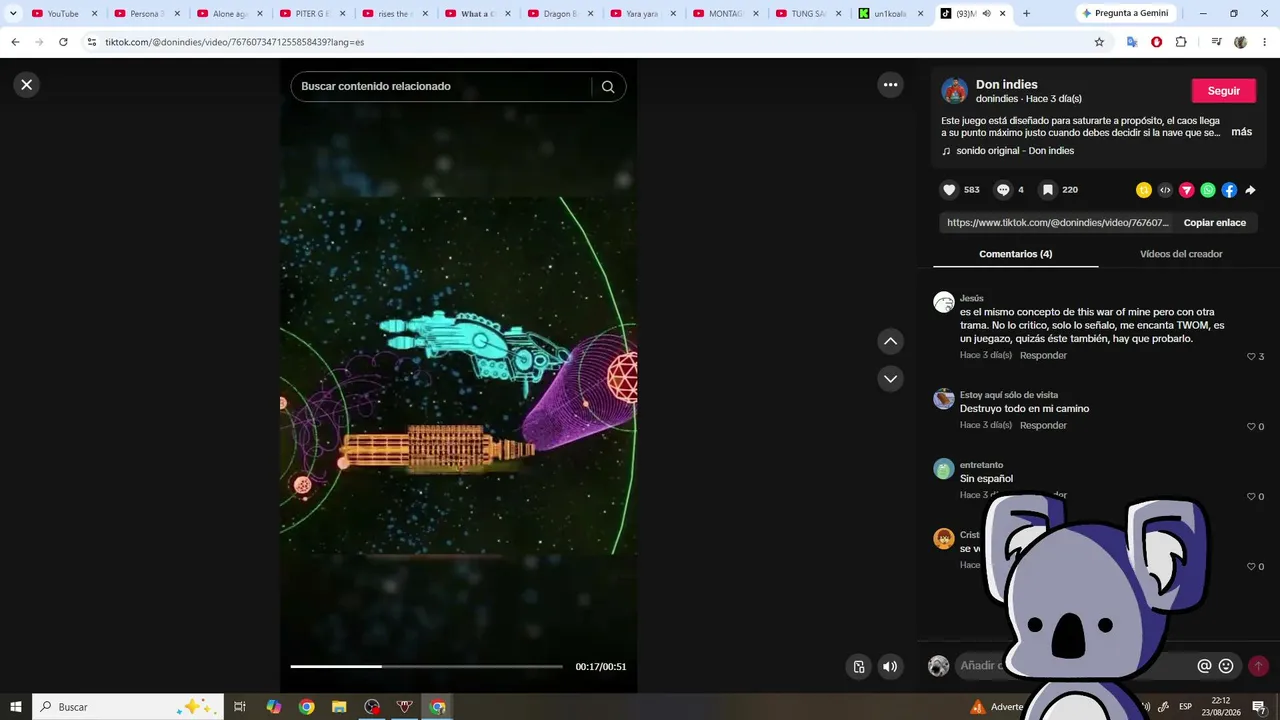Open the media control icon in toolbar

coord(1216,42)
